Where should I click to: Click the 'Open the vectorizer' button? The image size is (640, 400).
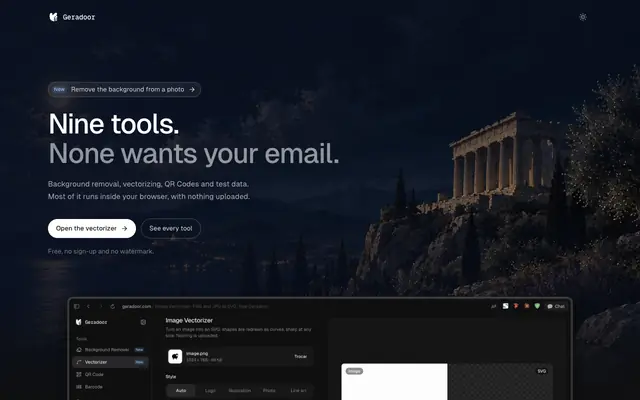92,229
